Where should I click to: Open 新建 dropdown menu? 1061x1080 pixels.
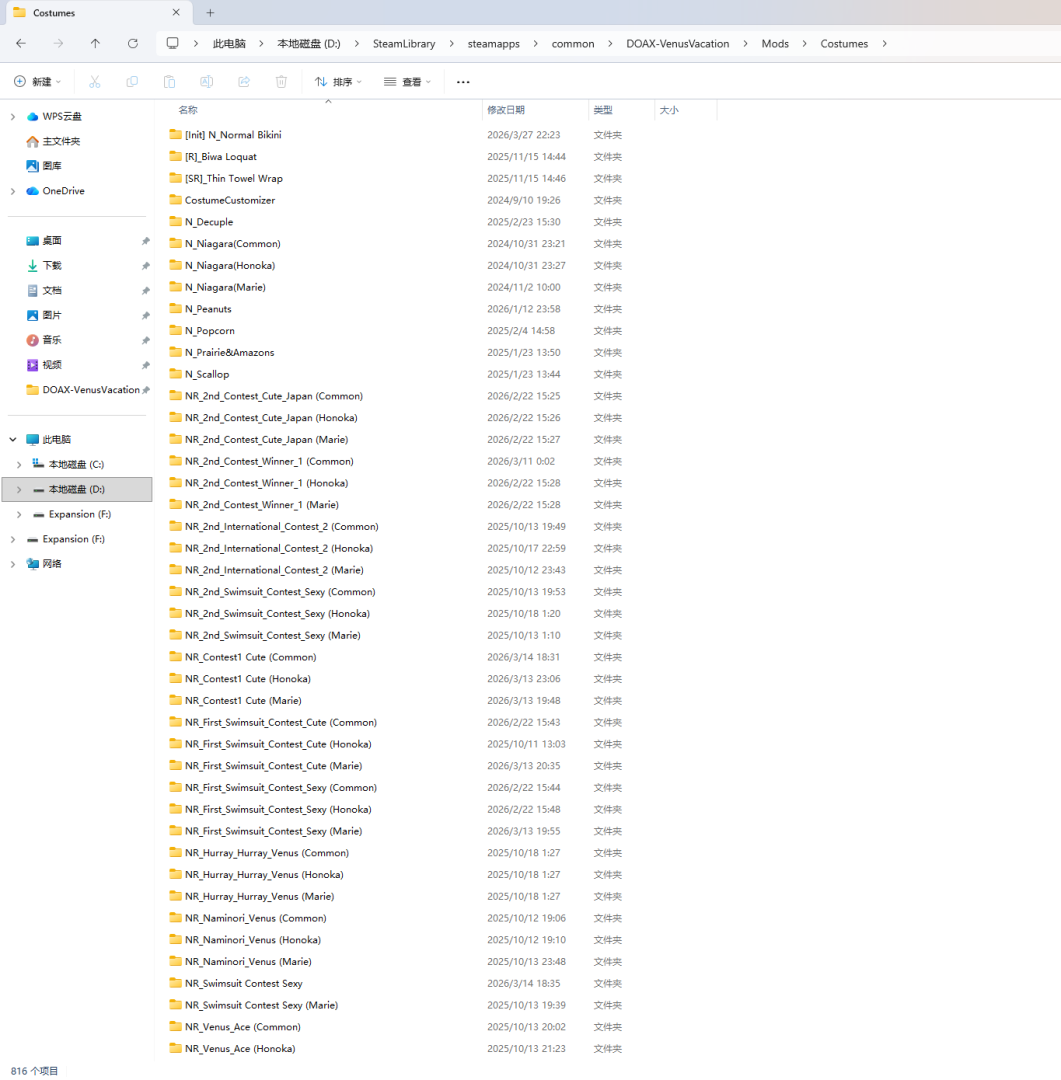38,82
